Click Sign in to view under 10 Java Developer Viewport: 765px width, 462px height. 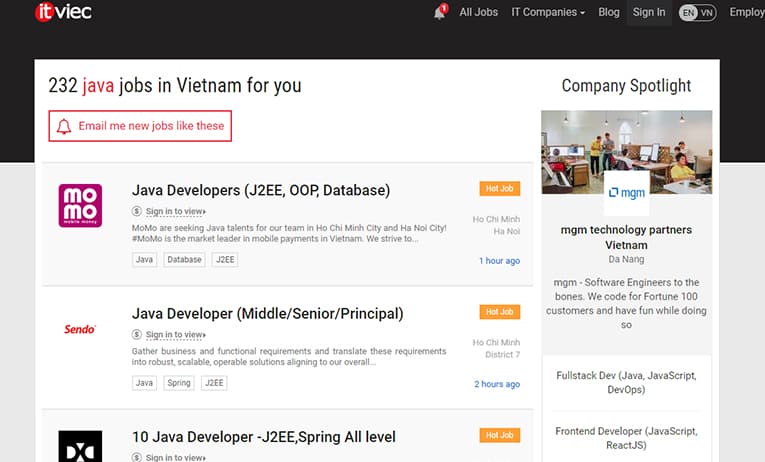[176, 458]
